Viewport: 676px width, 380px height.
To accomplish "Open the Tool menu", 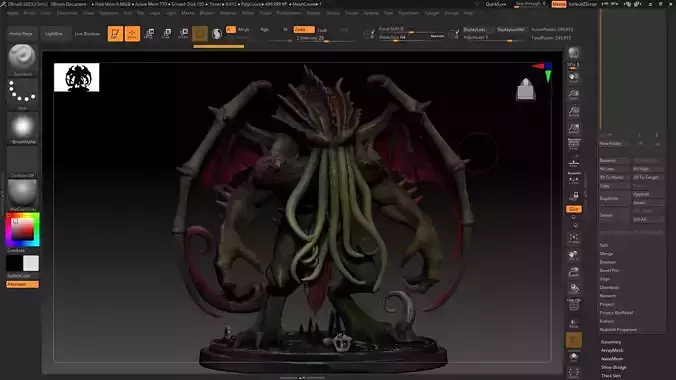I will (388, 13).
